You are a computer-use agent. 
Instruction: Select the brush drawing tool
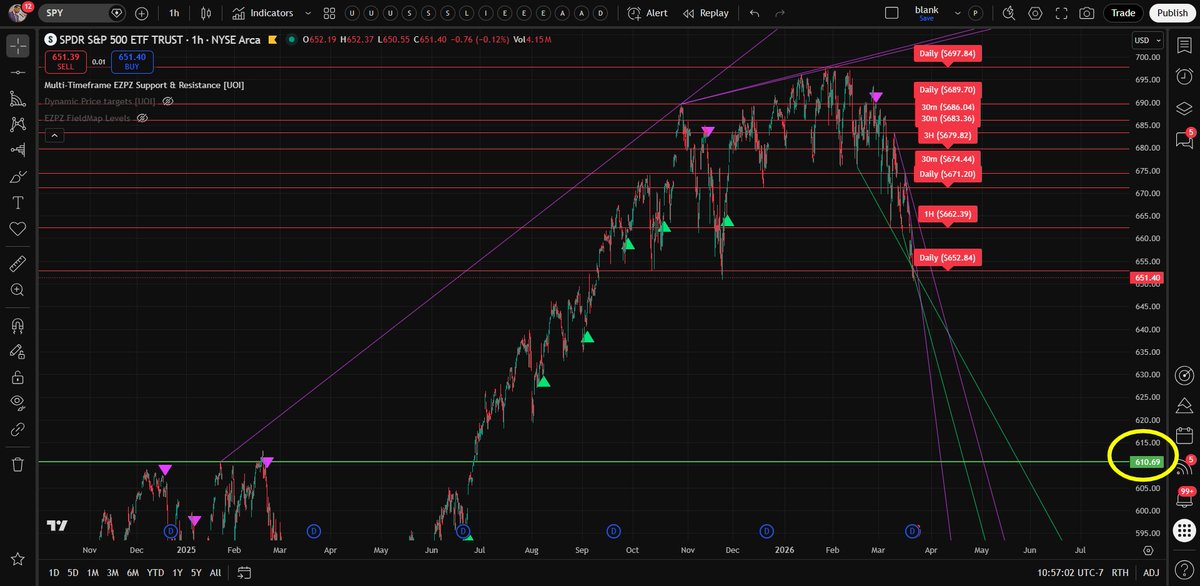[x=17, y=177]
